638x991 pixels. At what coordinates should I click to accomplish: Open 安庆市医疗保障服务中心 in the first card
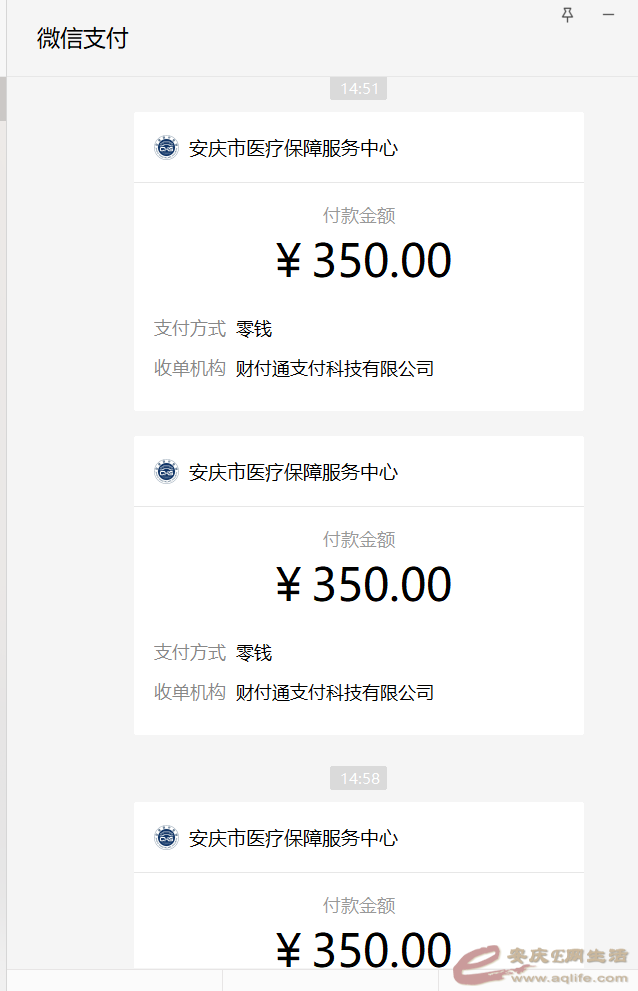point(293,149)
